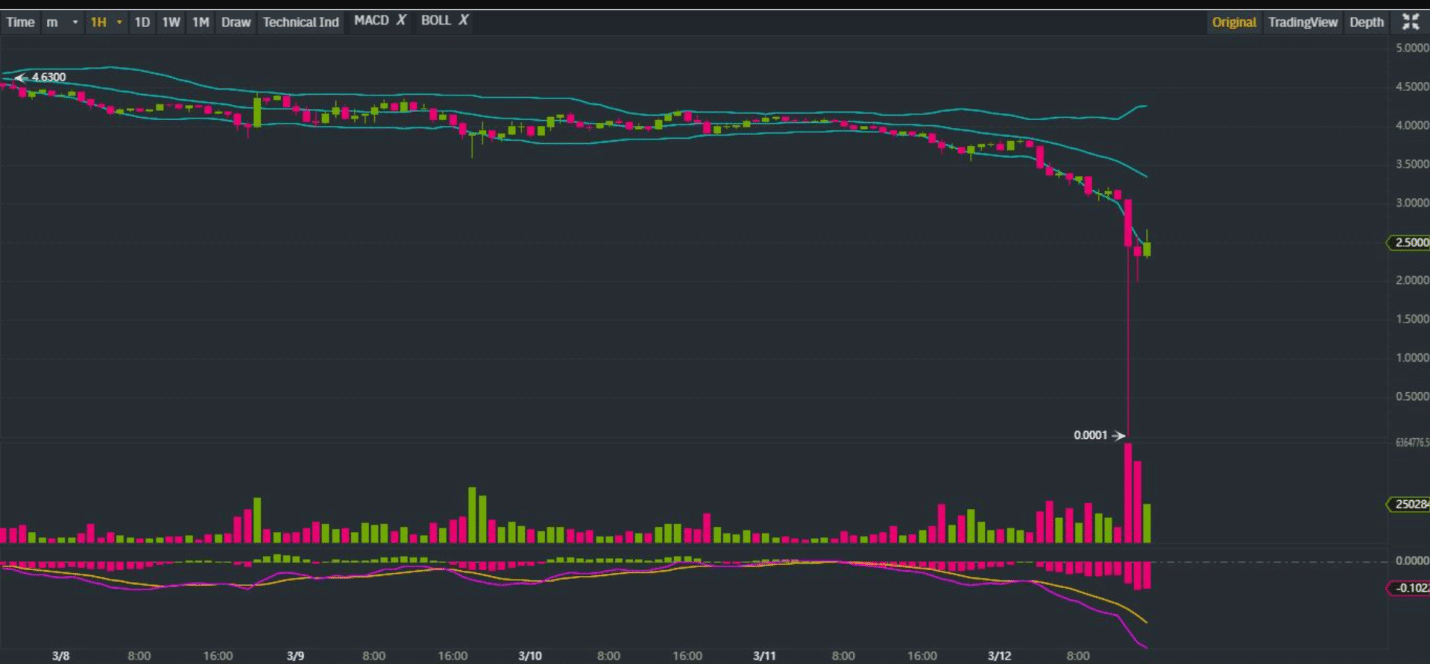Click the tallest pink volume bar
Viewport: 1430px width, 664px height.
[x=1128, y=493]
